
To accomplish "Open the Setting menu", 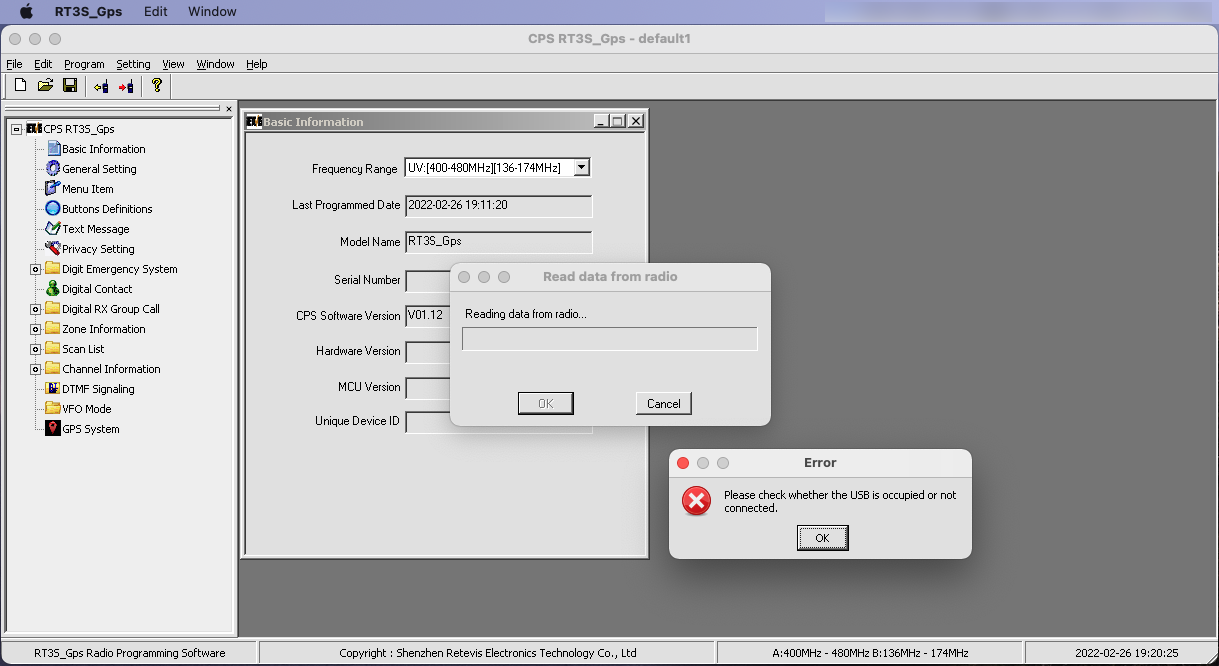I will (133, 64).
